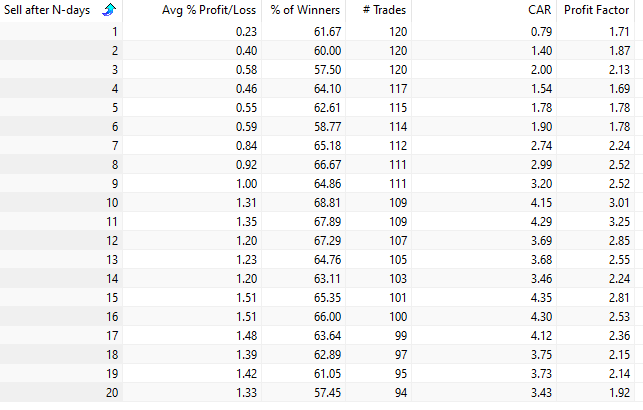The height and width of the screenshot is (410, 643).
Task: Click the 57.50 % of Winners cell
Action: [x=303, y=70]
